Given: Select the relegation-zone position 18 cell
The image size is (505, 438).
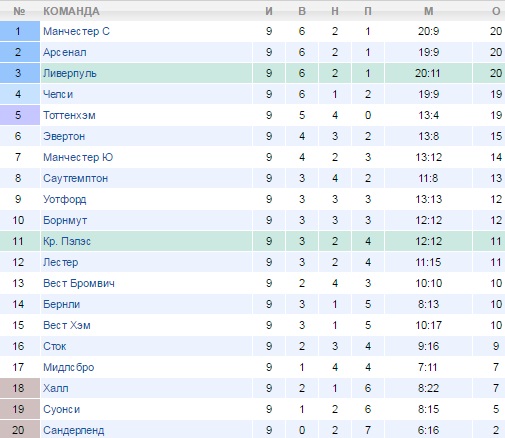Looking at the screenshot, I should pos(20,388).
